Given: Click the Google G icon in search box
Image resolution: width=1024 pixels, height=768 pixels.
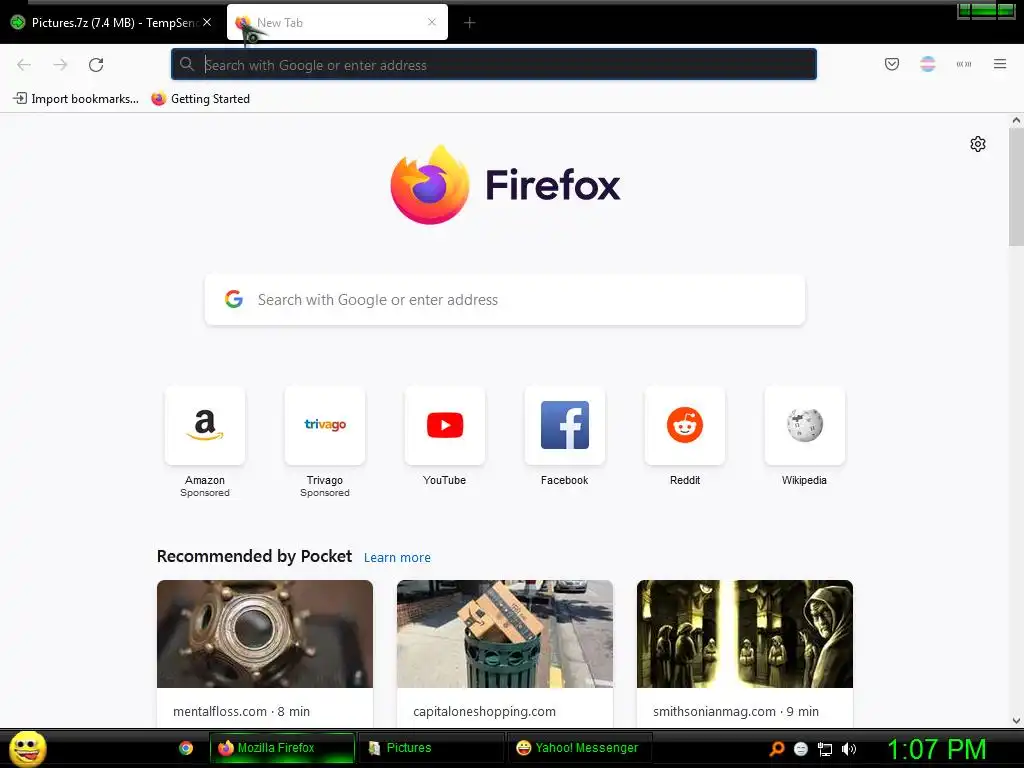Looking at the screenshot, I should (x=234, y=299).
